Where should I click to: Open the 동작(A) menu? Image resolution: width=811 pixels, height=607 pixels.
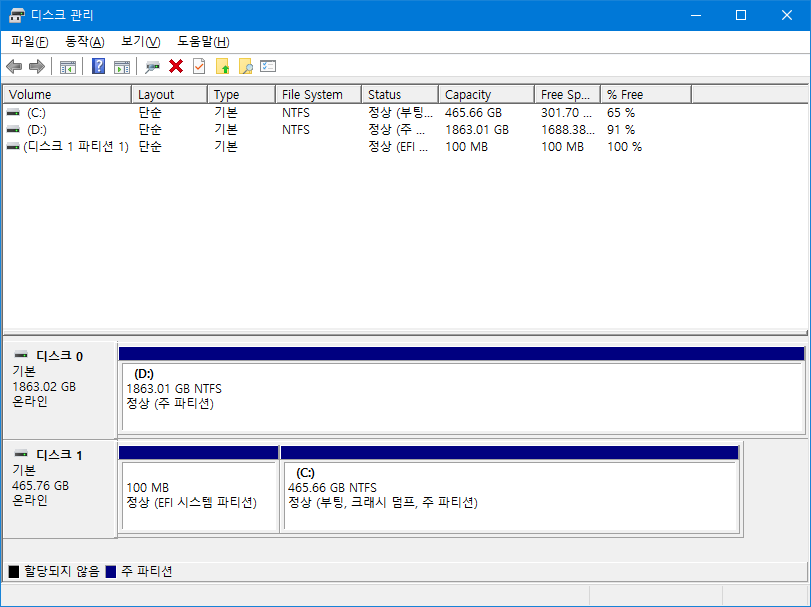[x=85, y=41]
